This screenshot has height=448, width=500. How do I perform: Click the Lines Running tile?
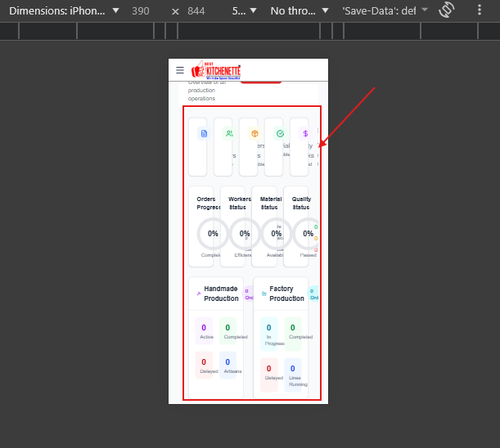click(x=293, y=375)
